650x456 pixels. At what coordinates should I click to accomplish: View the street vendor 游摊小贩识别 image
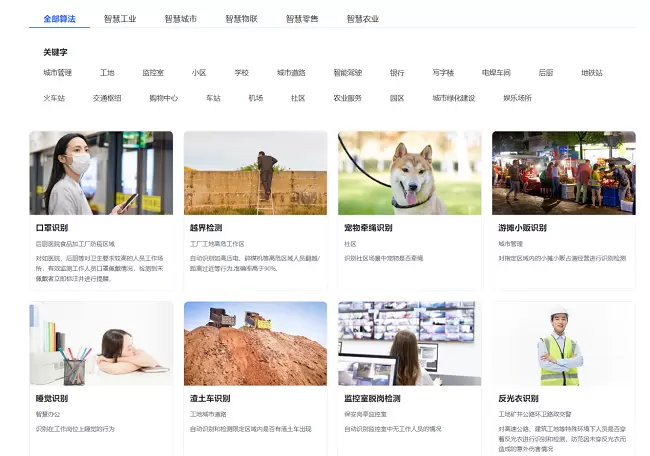[563, 173]
